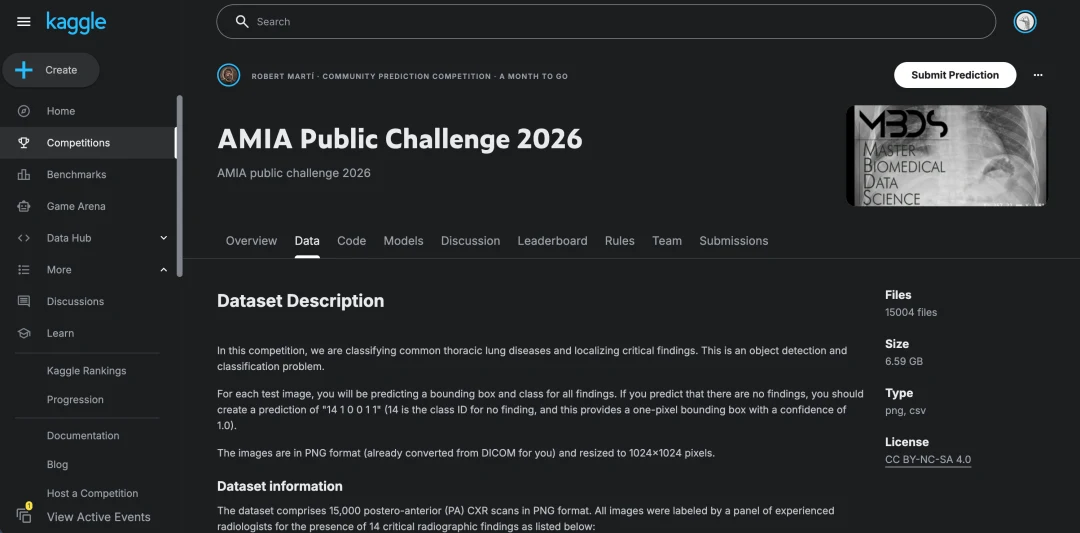The image size is (1080, 533).
Task: Open the Leaderboard tab
Action: pyautogui.click(x=552, y=241)
